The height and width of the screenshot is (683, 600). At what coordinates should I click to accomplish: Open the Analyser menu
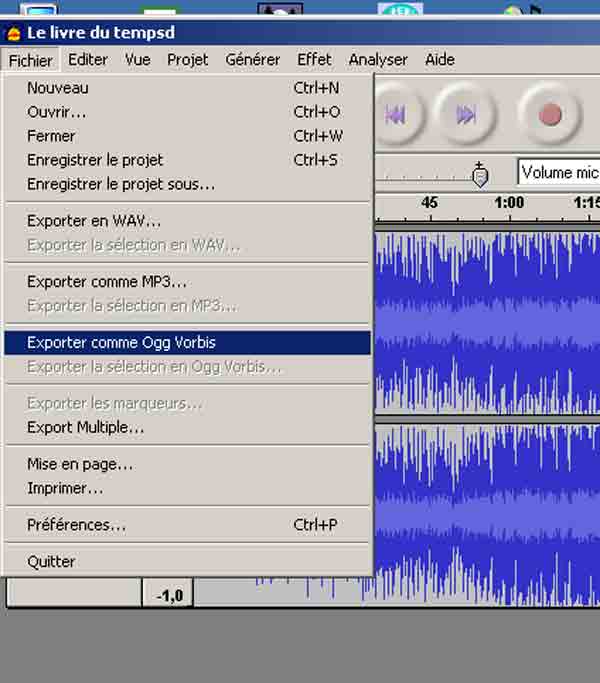pyautogui.click(x=378, y=60)
